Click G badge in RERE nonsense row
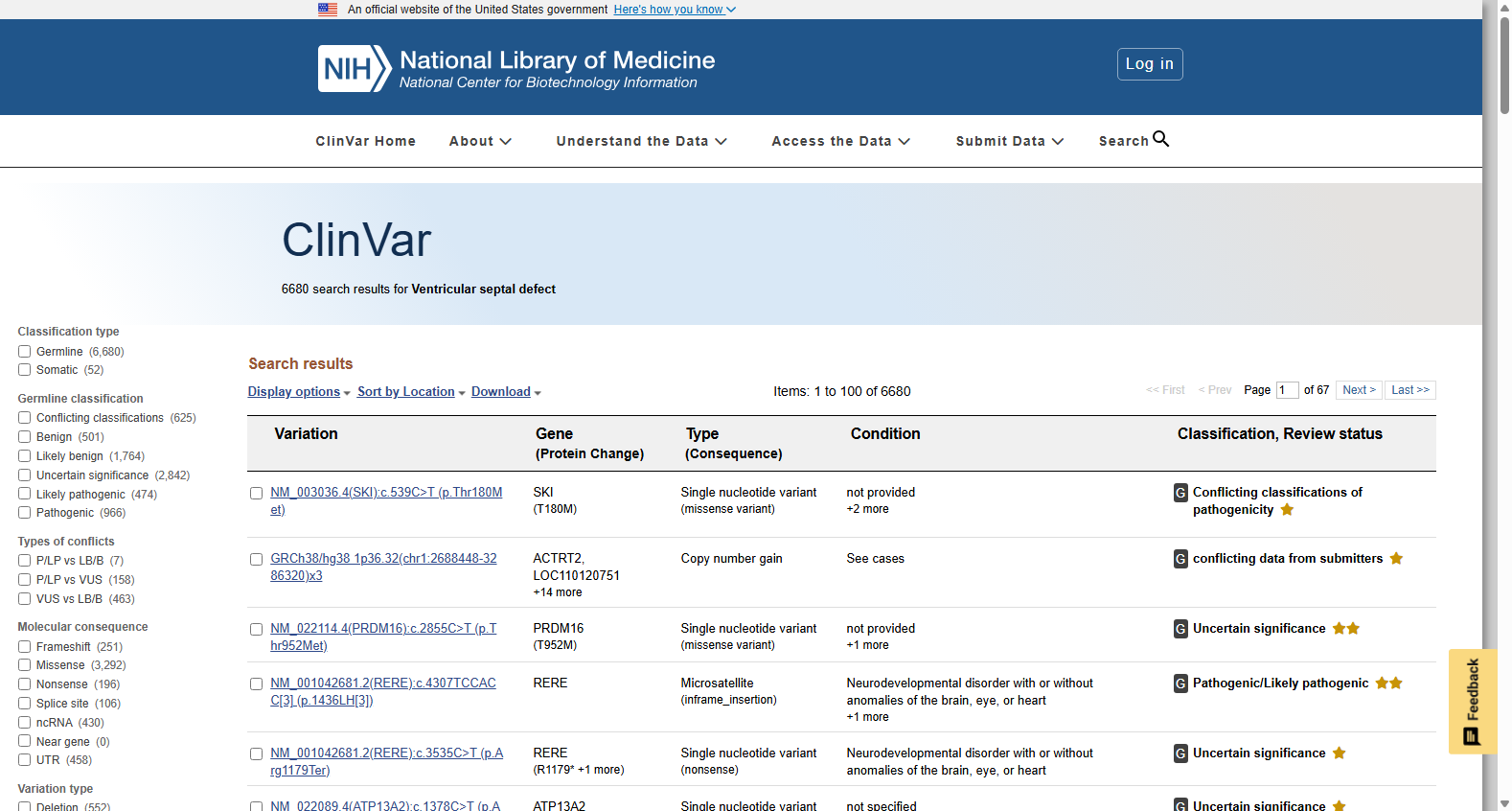1512x811 pixels. (1180, 753)
